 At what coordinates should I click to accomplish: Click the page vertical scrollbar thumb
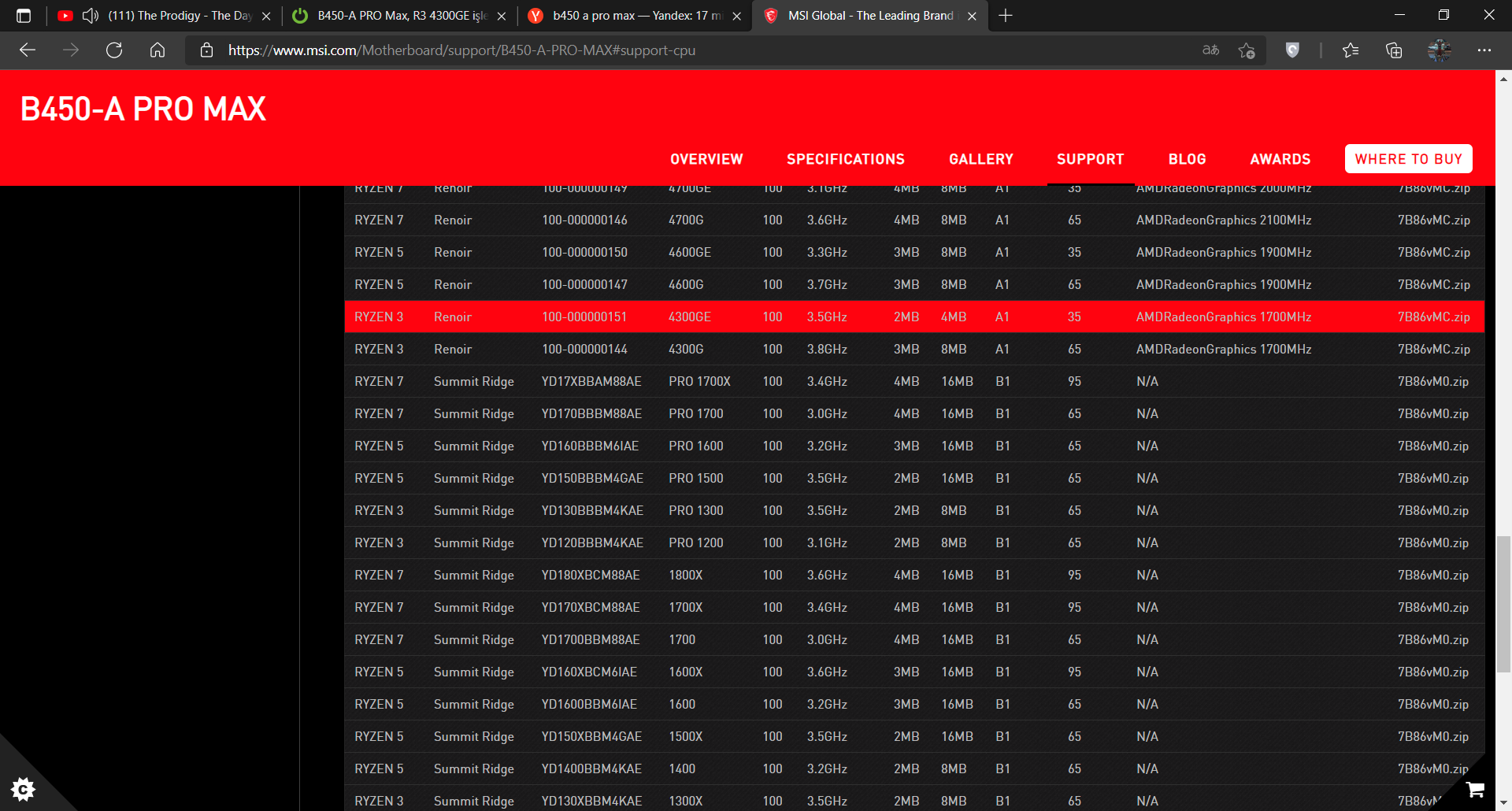(1504, 603)
